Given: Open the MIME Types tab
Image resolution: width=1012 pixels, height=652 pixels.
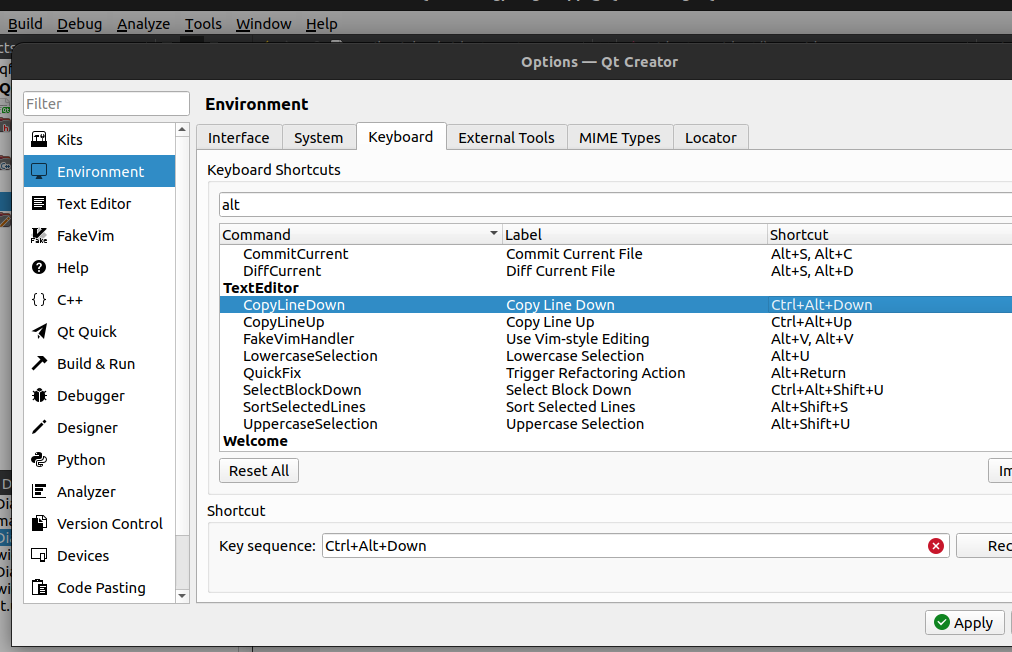Looking at the screenshot, I should (x=619, y=138).
